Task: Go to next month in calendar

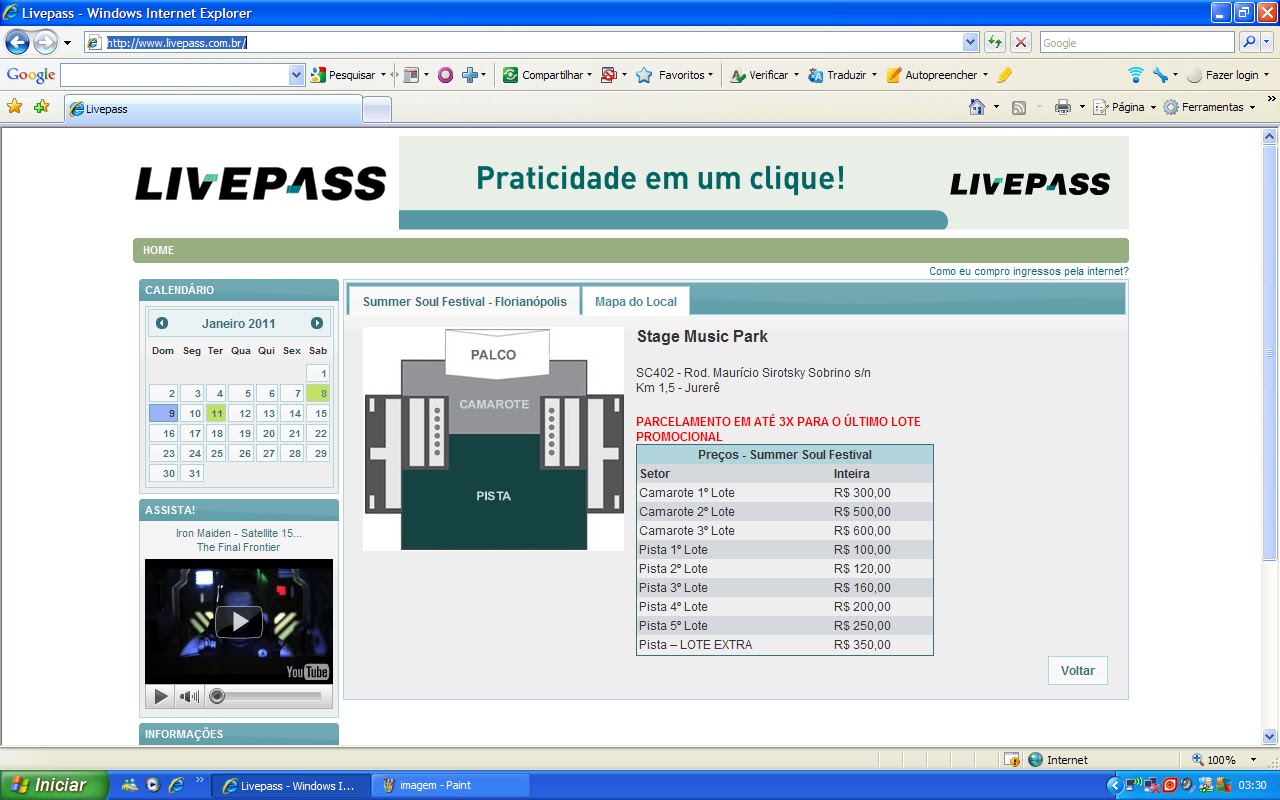Action: point(317,323)
